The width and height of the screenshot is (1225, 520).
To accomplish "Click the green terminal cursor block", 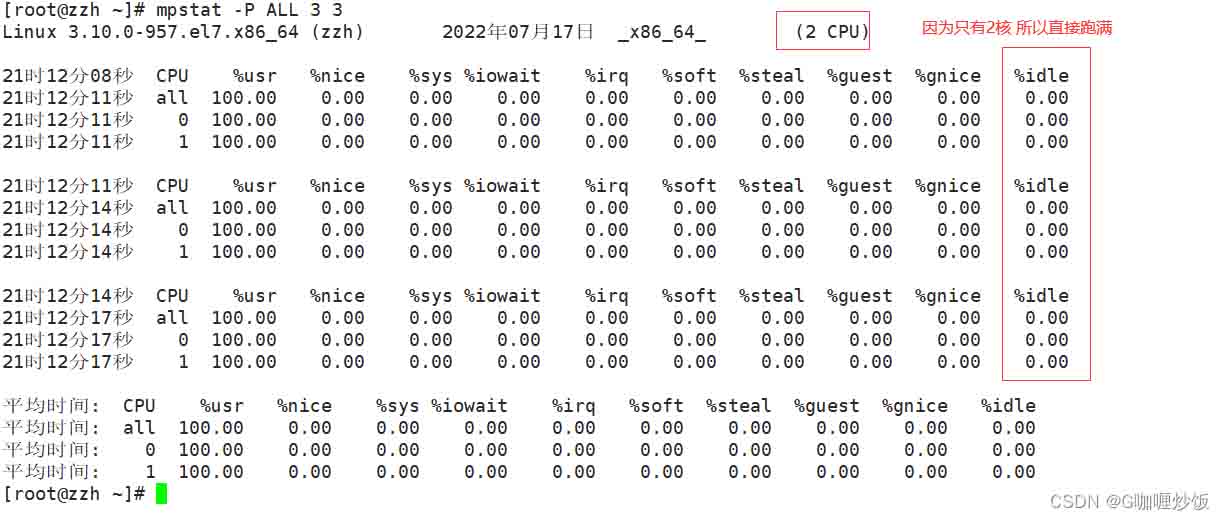I will pyautogui.click(x=161, y=494).
